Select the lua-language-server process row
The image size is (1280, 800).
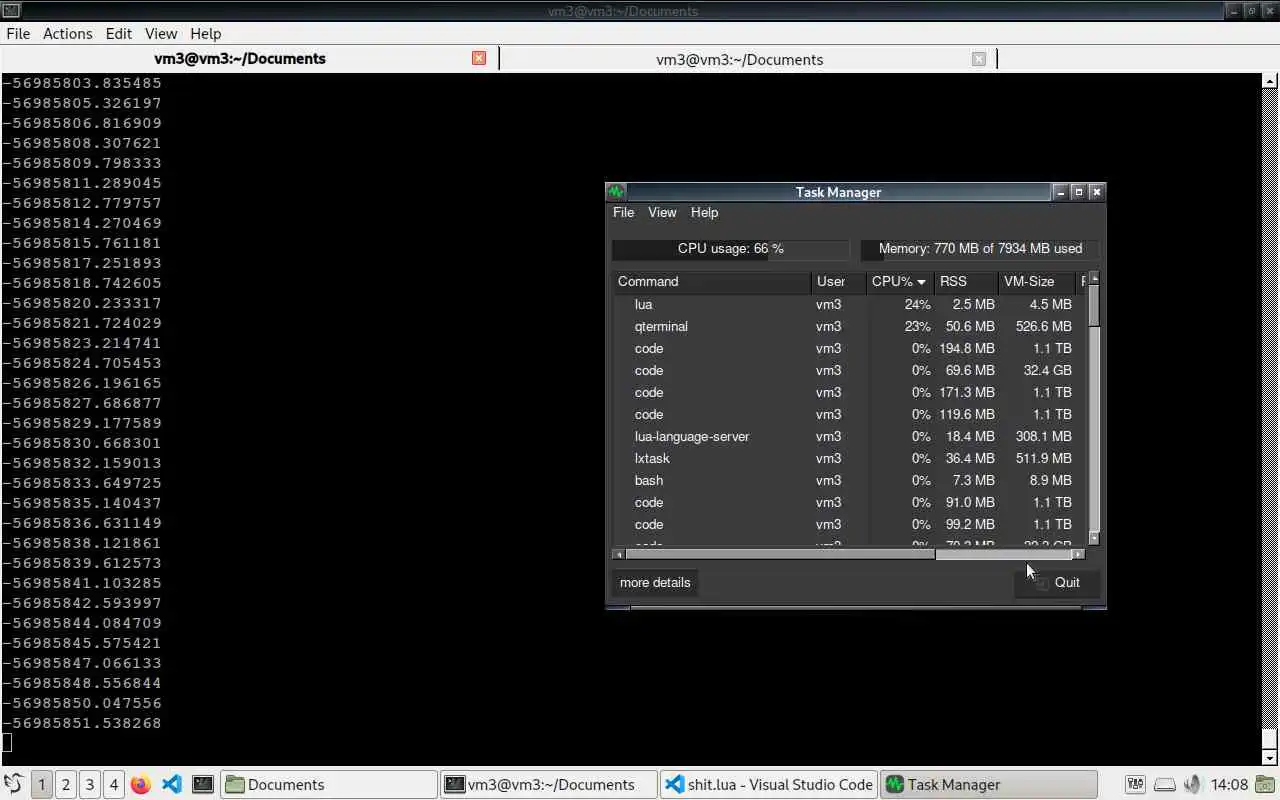click(x=849, y=436)
